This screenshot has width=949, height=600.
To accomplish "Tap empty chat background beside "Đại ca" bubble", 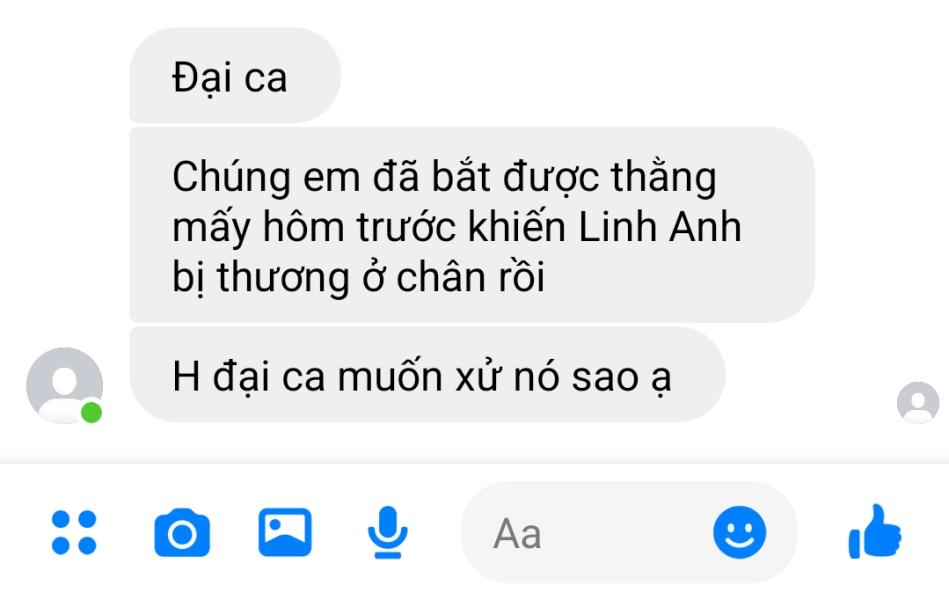I will pos(605,75).
